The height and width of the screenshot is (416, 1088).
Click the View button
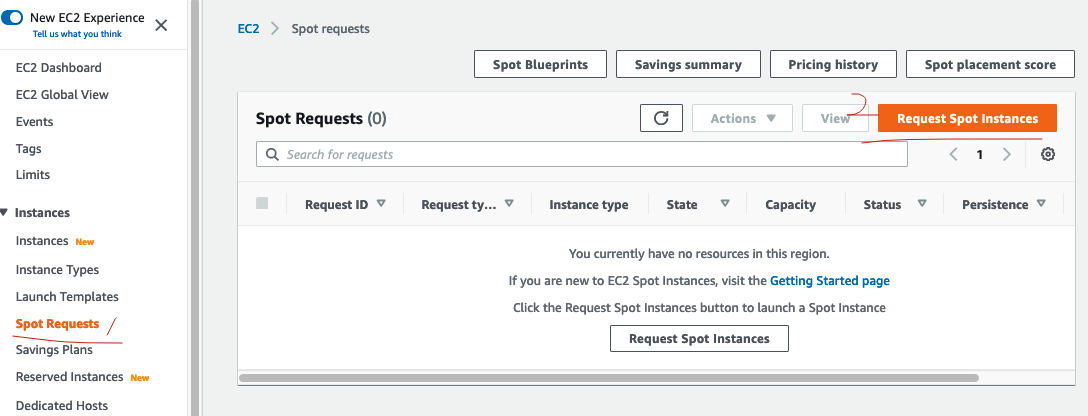click(x=835, y=118)
